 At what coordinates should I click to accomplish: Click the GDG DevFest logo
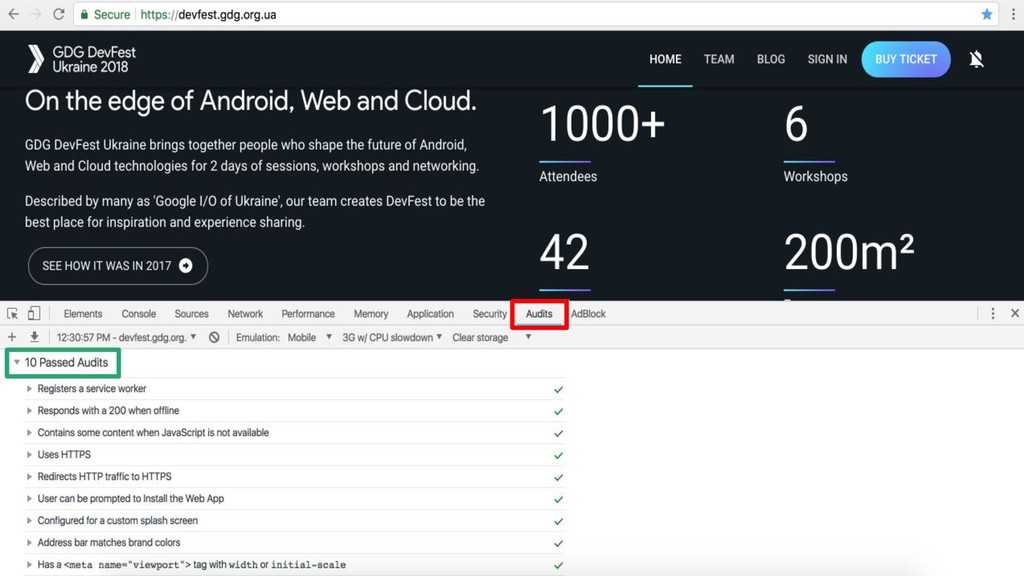[82, 59]
